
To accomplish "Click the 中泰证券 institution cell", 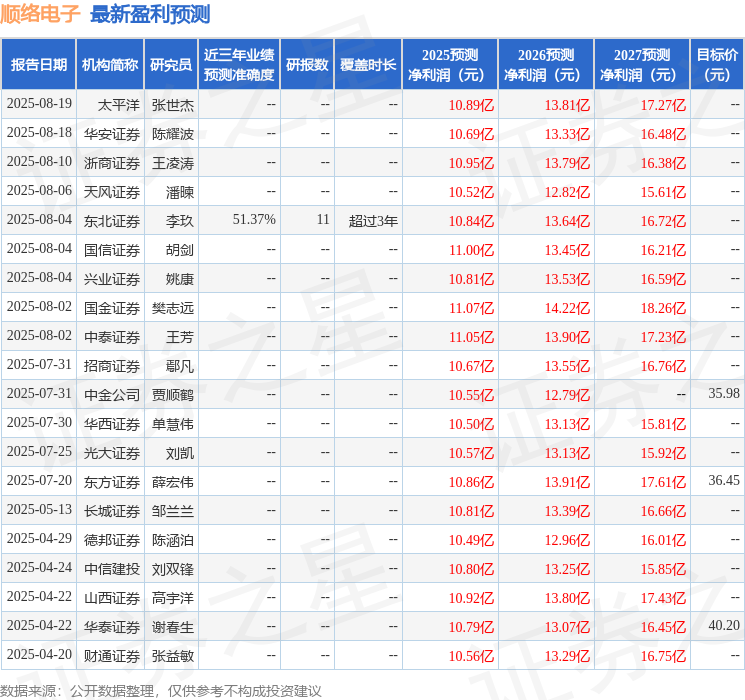I will coord(112,337).
